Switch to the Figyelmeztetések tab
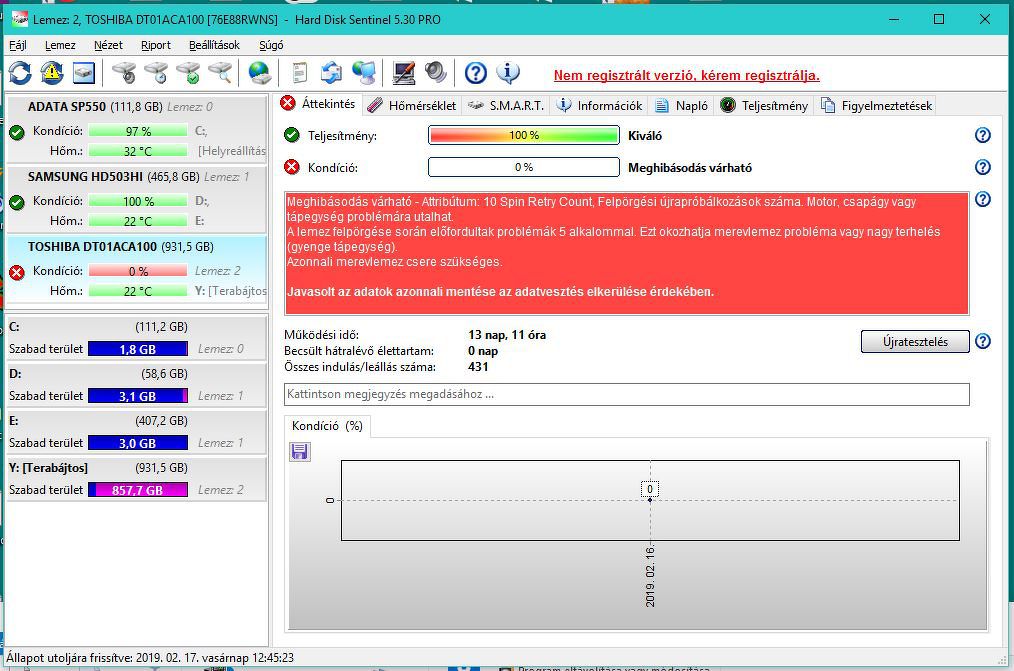 pos(876,105)
